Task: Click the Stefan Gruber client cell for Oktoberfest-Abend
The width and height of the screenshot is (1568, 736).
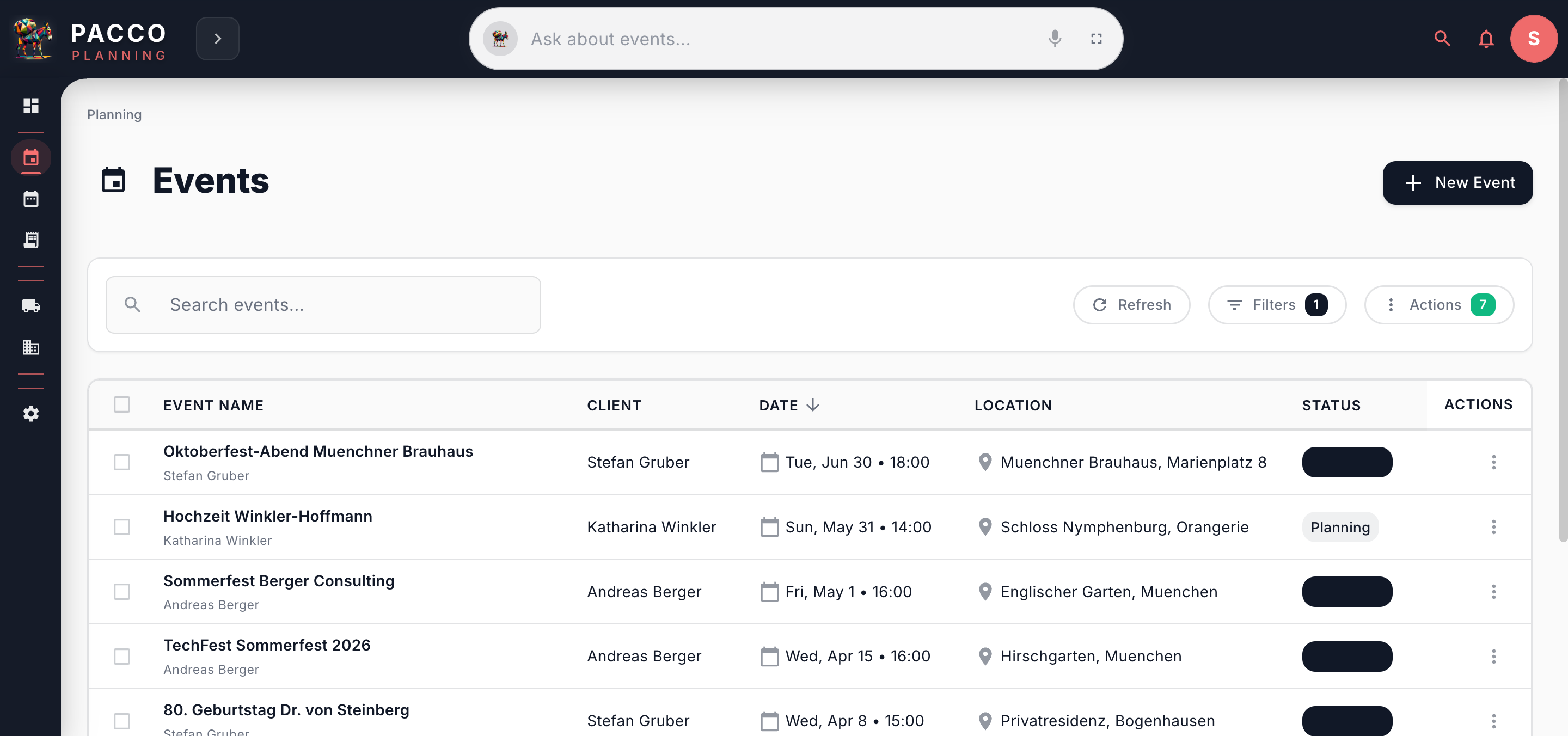Action: 638,463
